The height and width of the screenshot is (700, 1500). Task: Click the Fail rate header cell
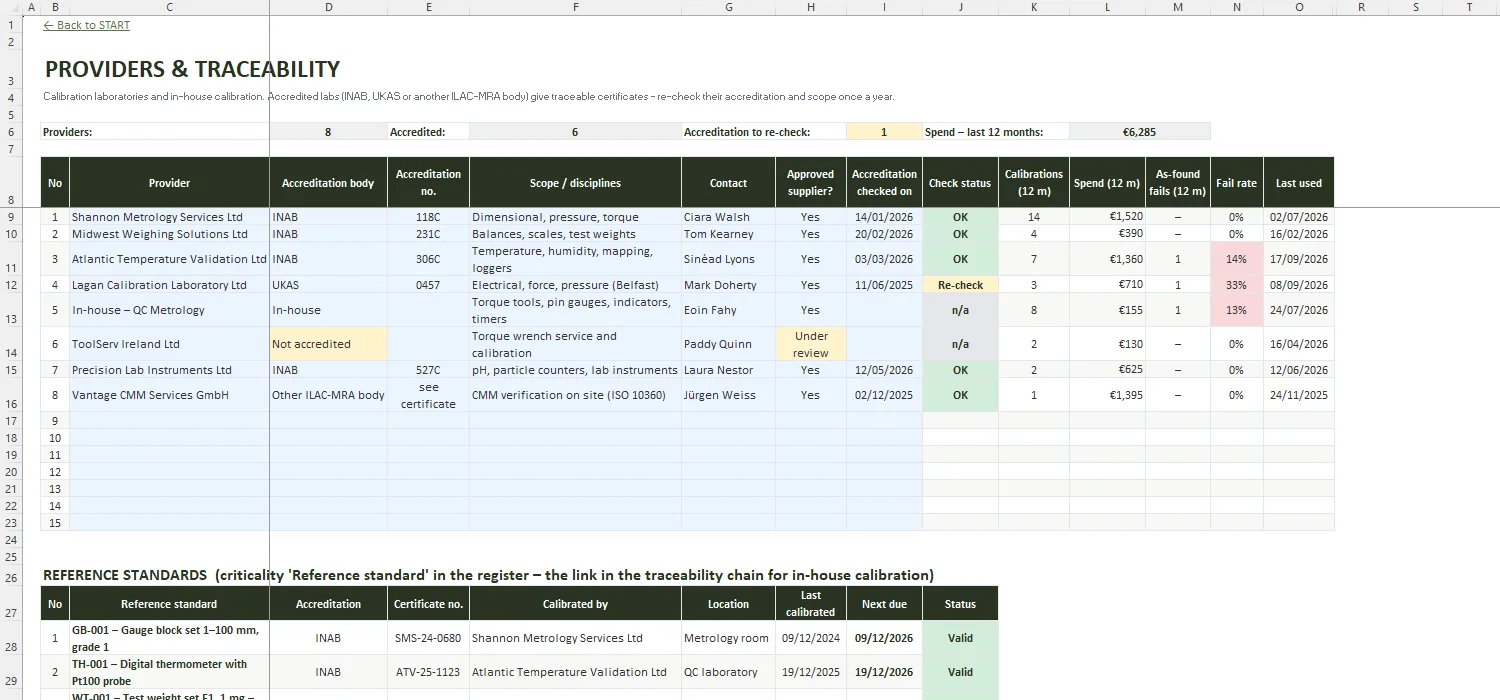pyautogui.click(x=1236, y=183)
